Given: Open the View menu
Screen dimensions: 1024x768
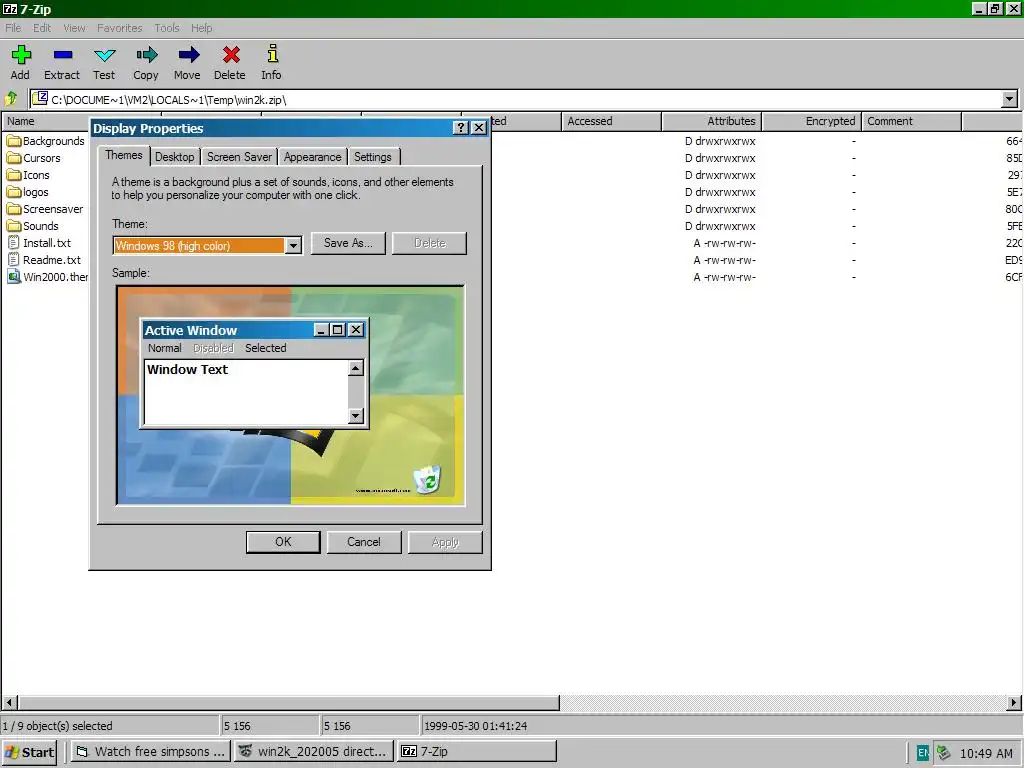Looking at the screenshot, I should [74, 27].
